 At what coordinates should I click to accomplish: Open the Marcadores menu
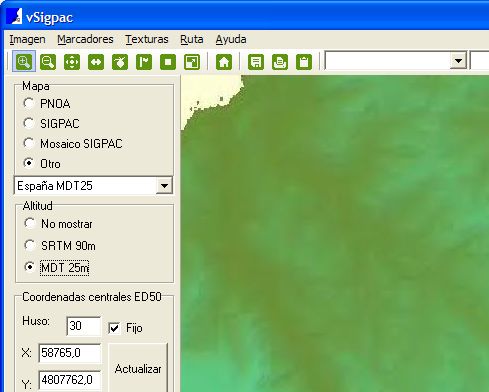85,39
